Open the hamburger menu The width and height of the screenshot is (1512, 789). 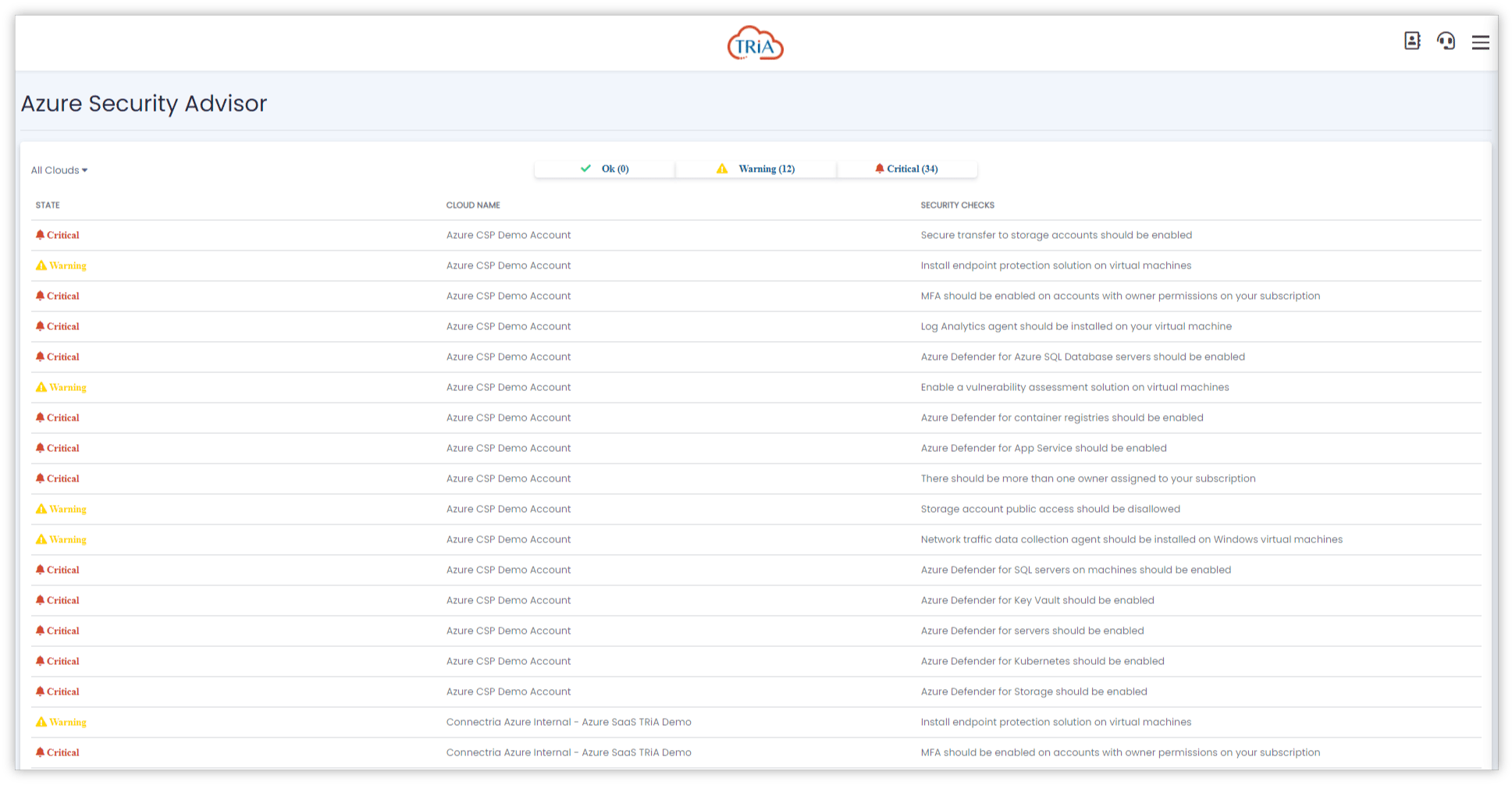coord(1480,42)
